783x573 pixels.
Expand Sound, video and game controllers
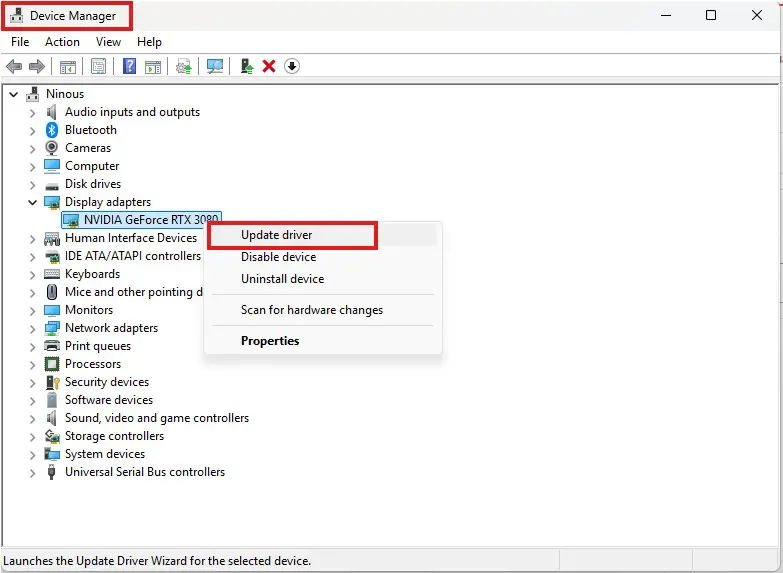coord(33,419)
